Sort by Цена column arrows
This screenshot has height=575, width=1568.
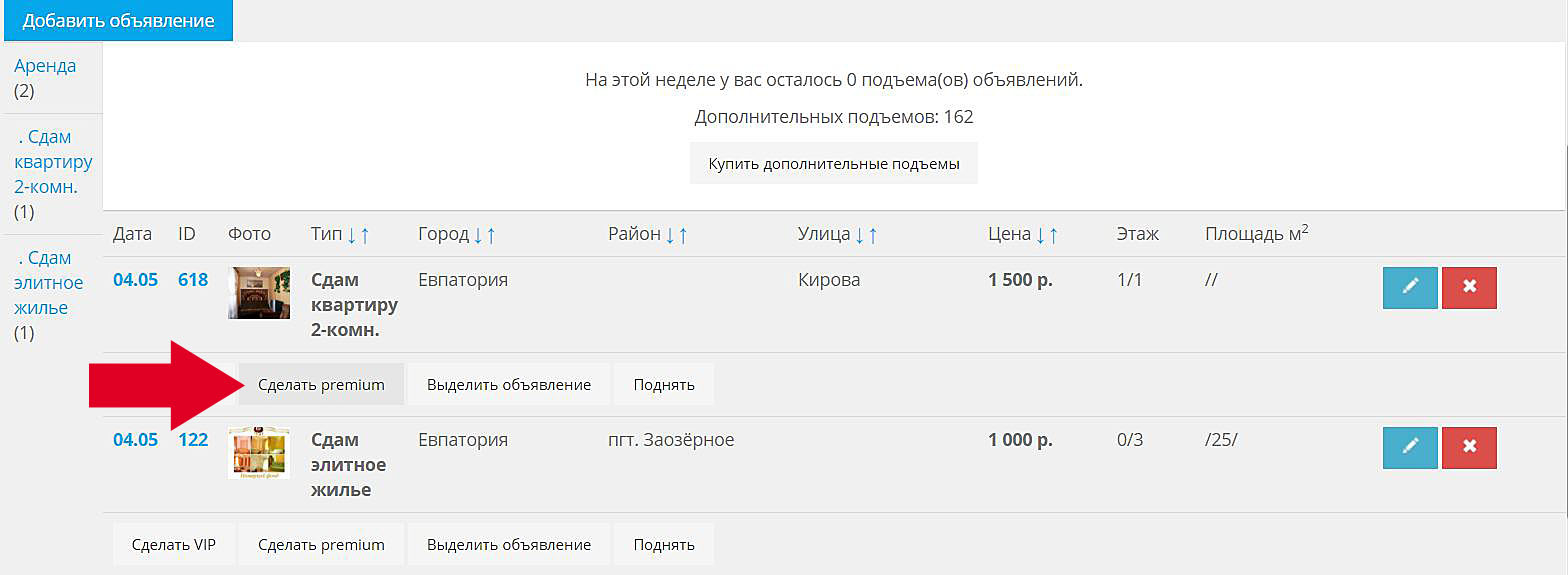1047,234
